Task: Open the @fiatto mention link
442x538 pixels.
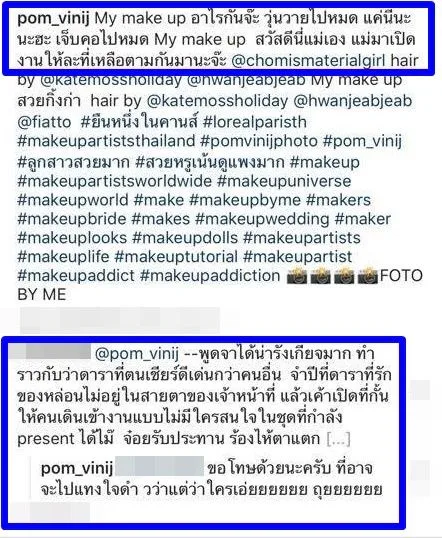Action: [44, 122]
